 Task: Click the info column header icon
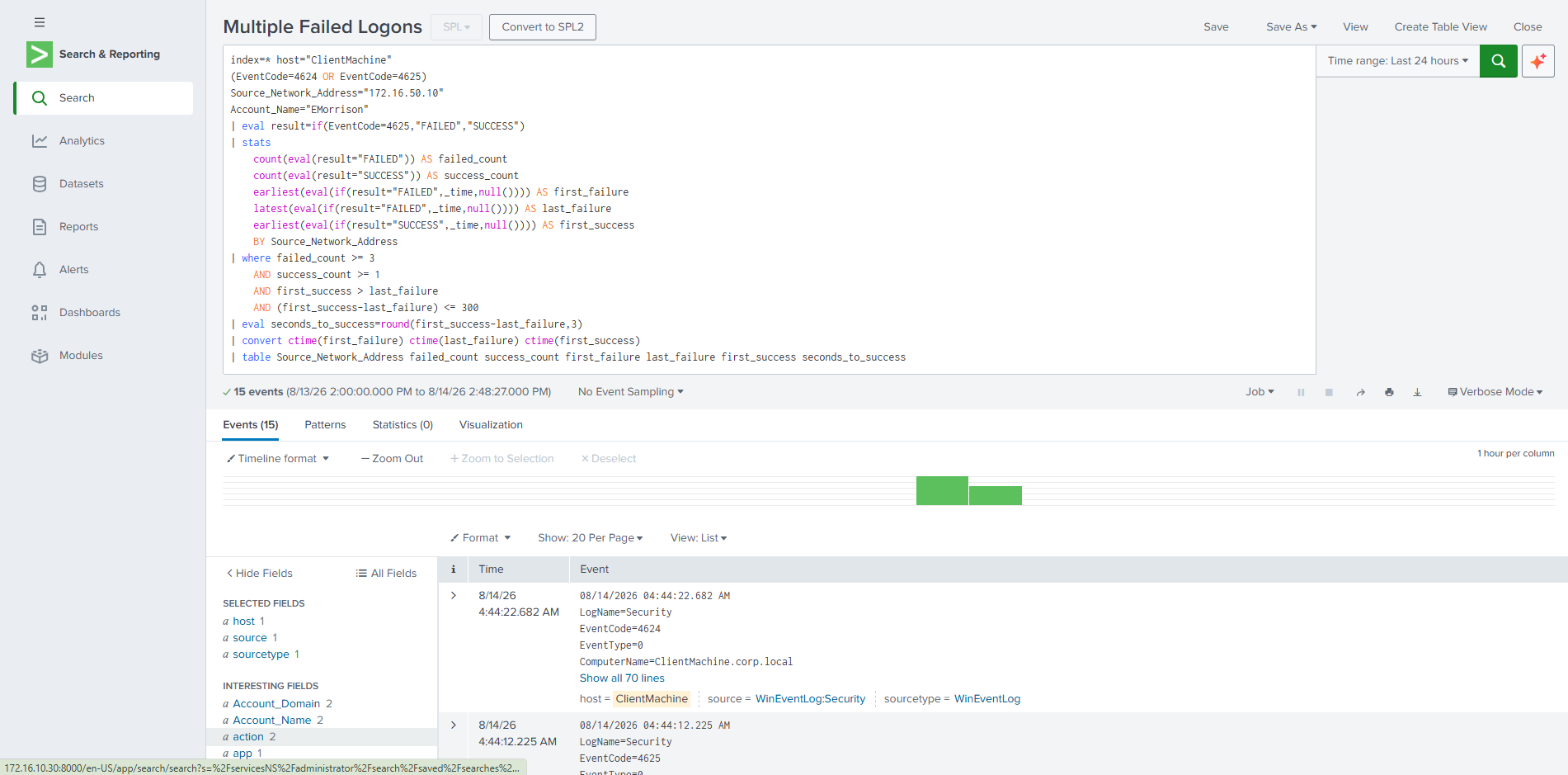(453, 569)
